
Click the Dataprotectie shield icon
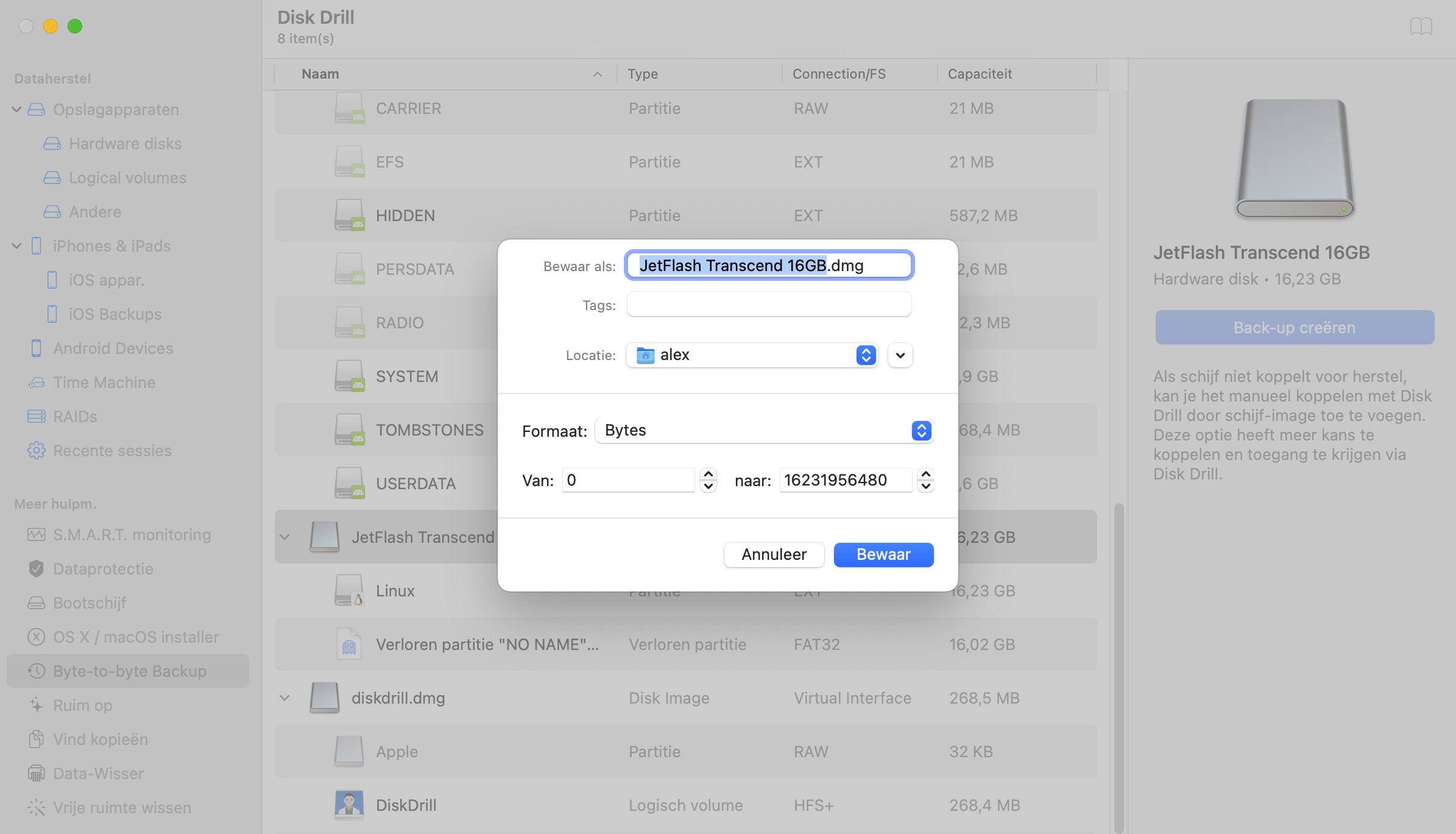[x=37, y=569]
